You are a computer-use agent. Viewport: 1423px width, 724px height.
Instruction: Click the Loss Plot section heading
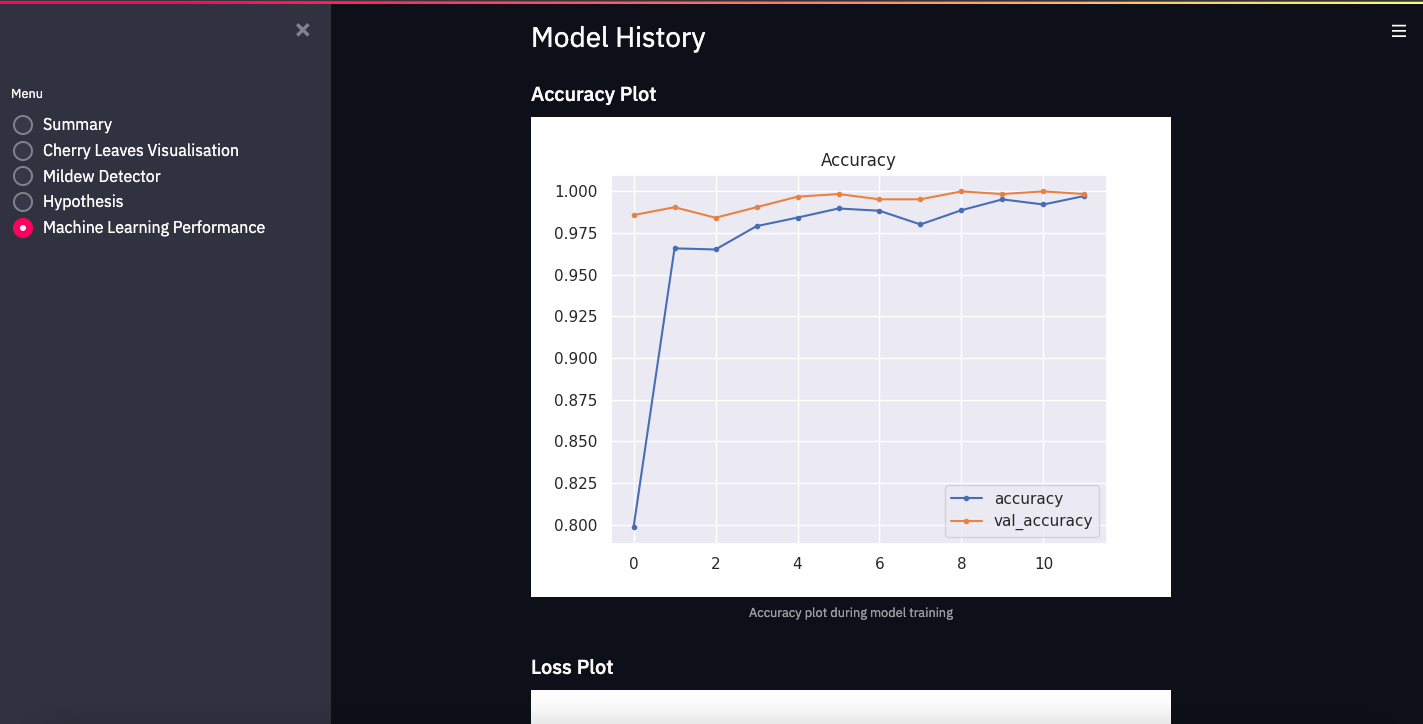(x=572, y=667)
